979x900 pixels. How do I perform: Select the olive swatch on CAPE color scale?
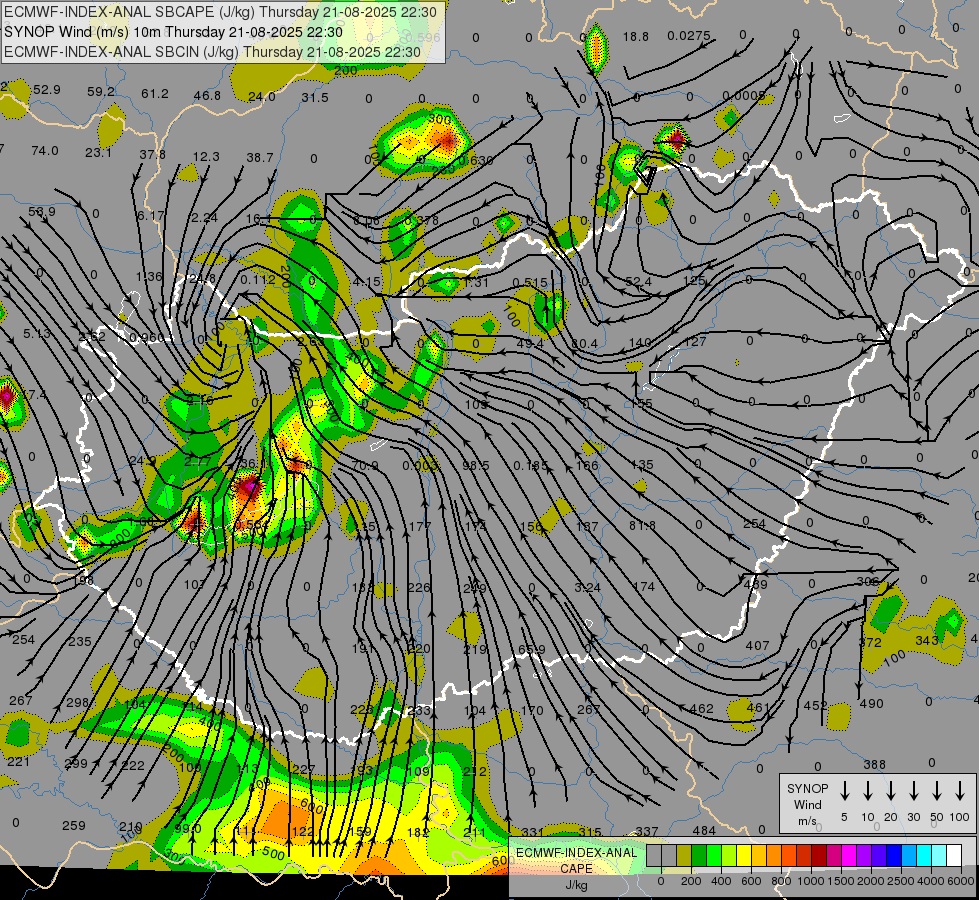pos(684,856)
